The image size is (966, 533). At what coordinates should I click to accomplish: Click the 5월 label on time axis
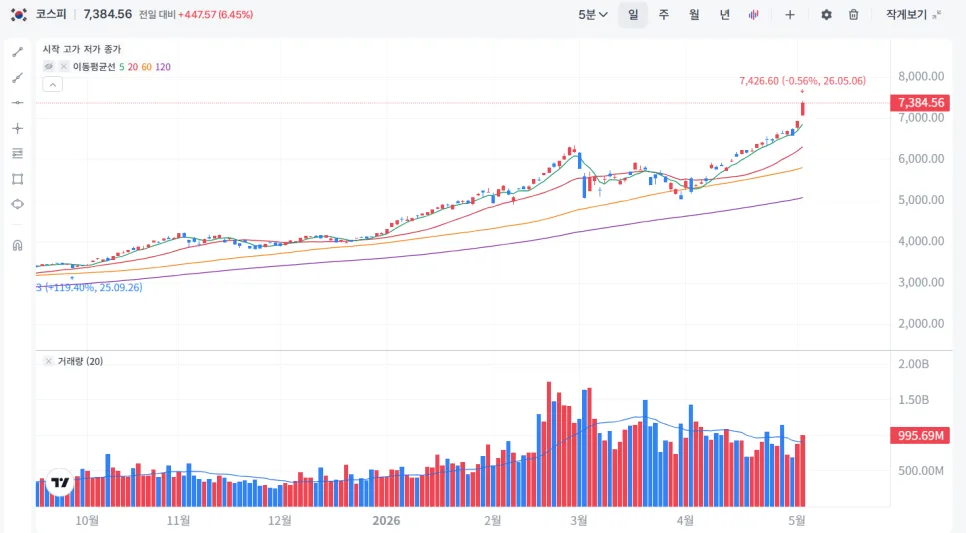(797, 521)
